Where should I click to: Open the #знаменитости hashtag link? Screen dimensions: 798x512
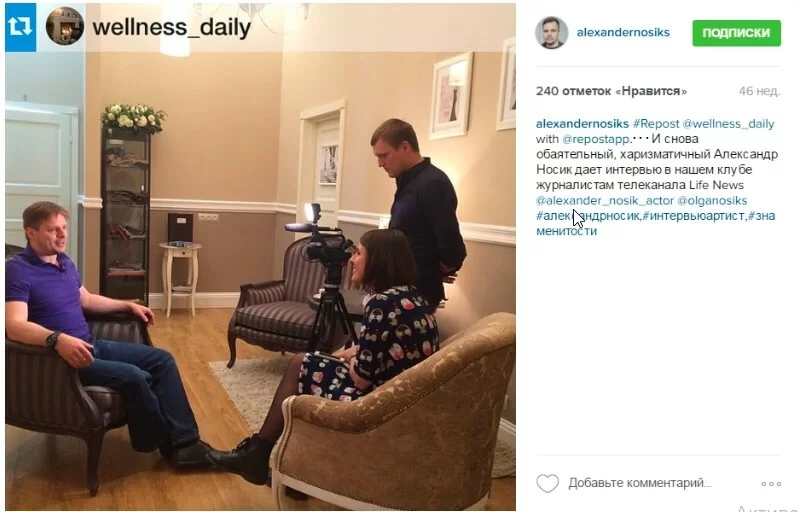click(x=656, y=223)
